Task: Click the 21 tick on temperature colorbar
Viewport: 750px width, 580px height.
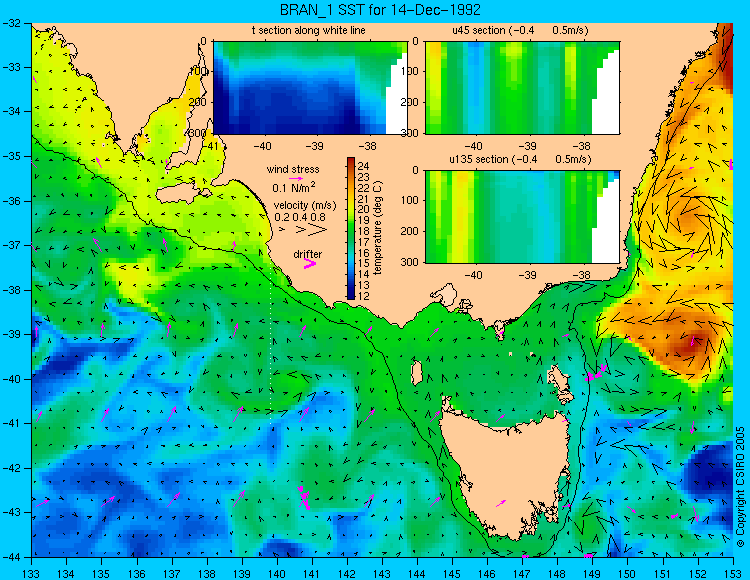Action: [x=363, y=199]
